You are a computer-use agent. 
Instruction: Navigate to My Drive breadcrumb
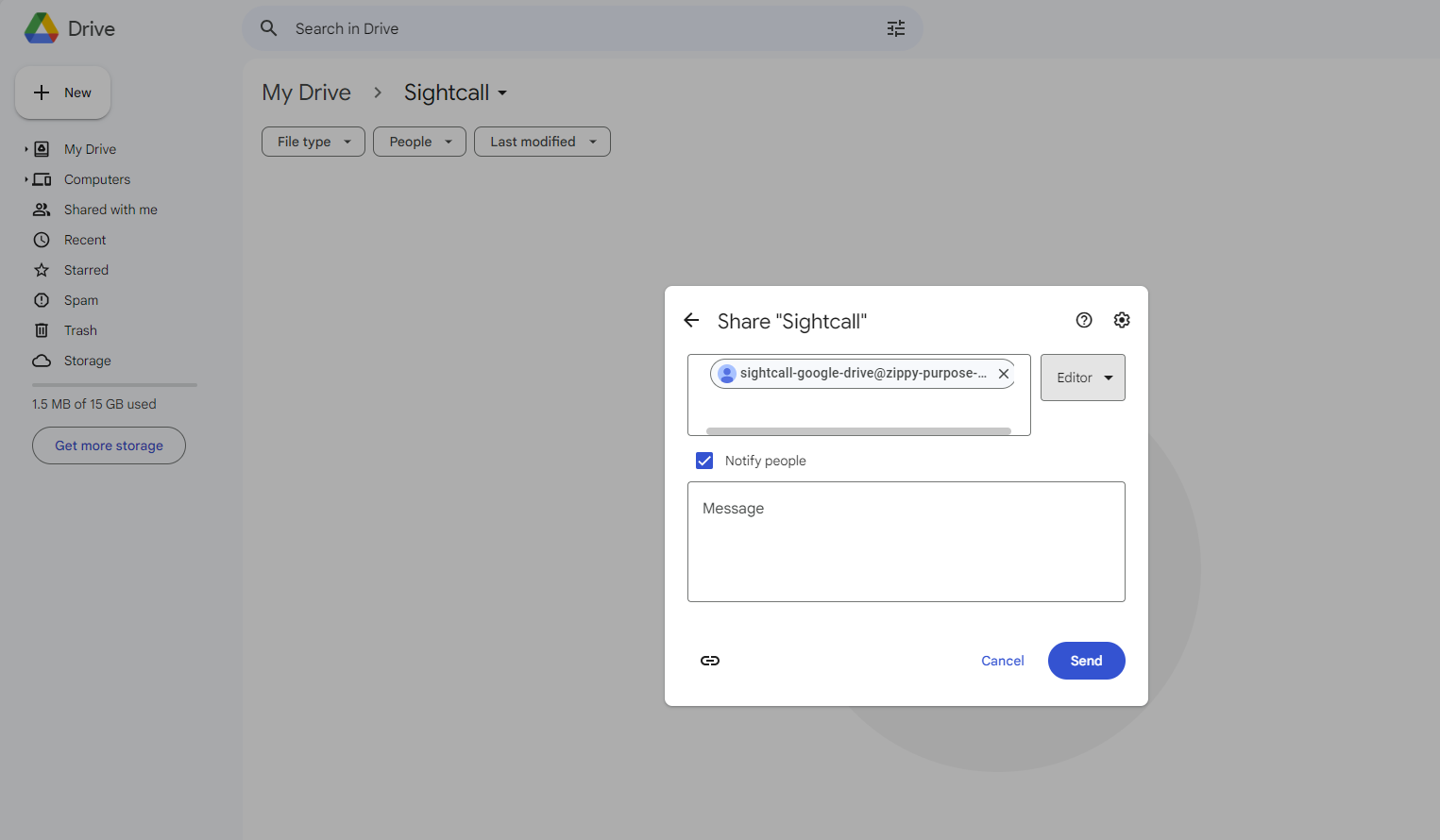pos(307,92)
